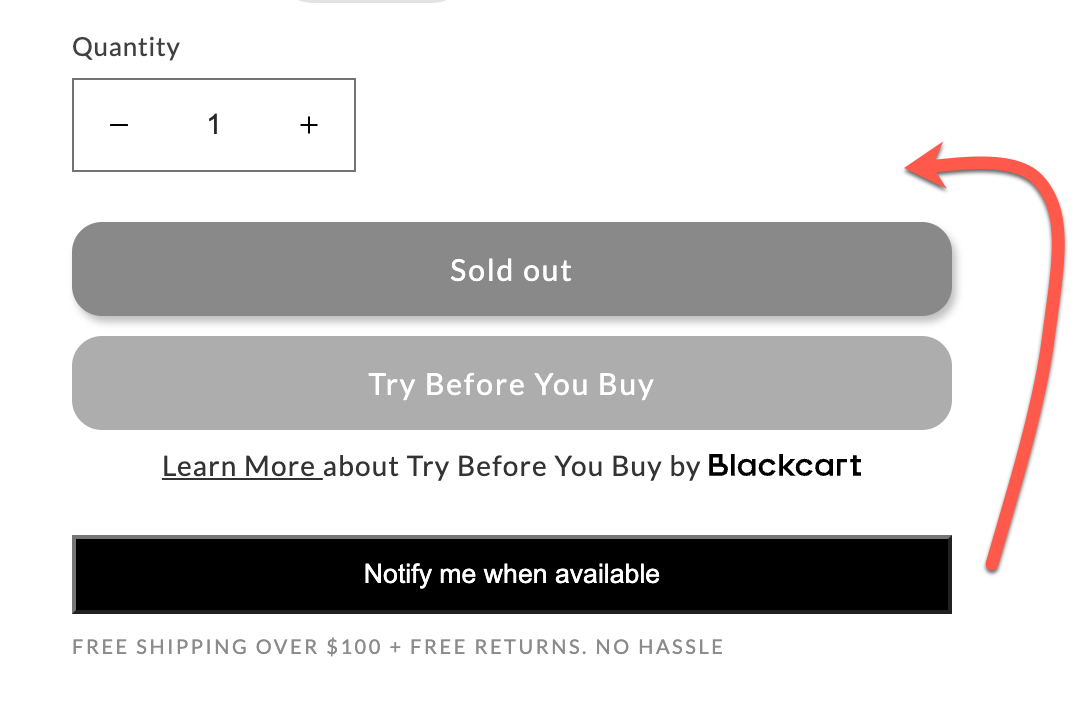The width and height of the screenshot is (1082, 724).
Task: Select the quantity value field showing 1
Action: point(213,125)
